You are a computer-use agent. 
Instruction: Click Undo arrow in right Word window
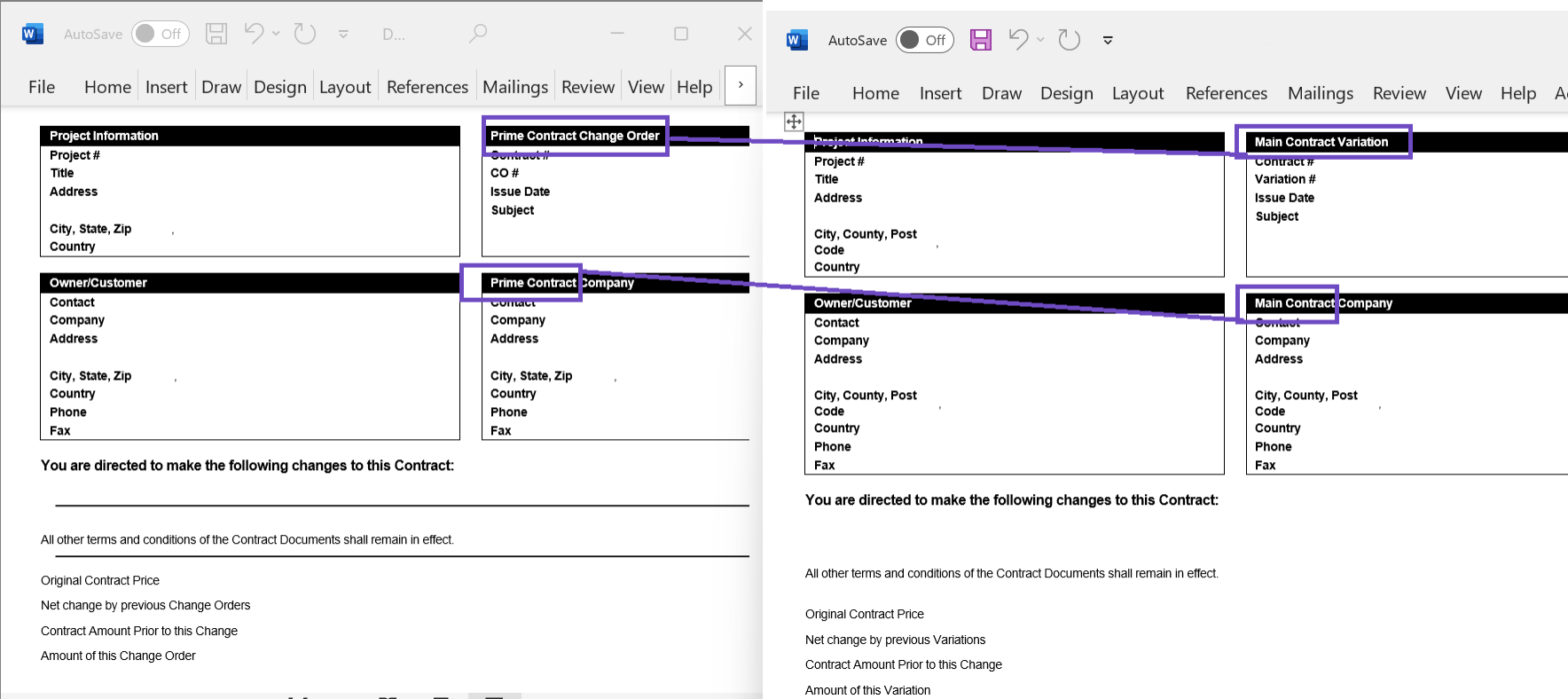click(1018, 40)
